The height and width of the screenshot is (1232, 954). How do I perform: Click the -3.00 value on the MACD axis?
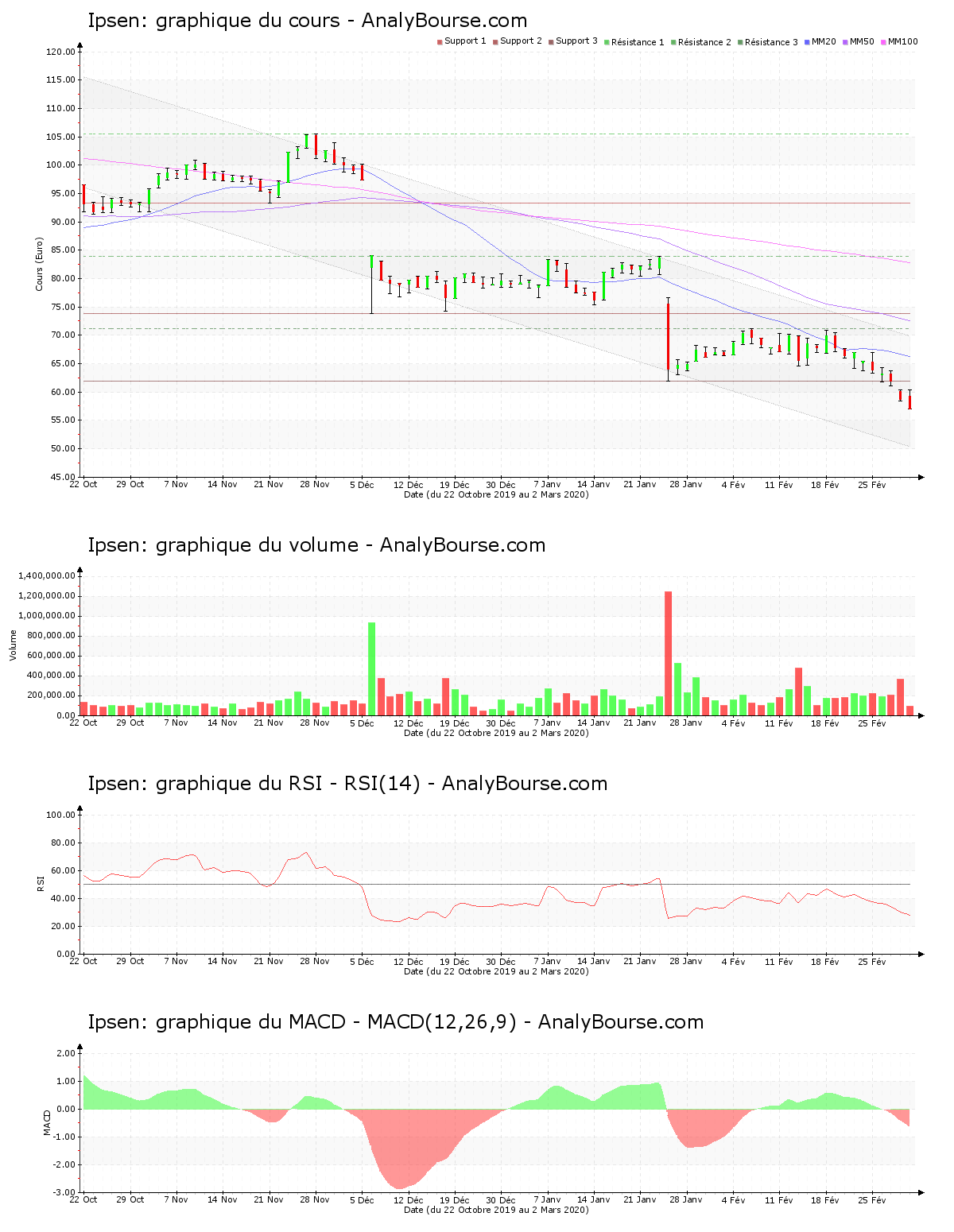click(63, 1192)
